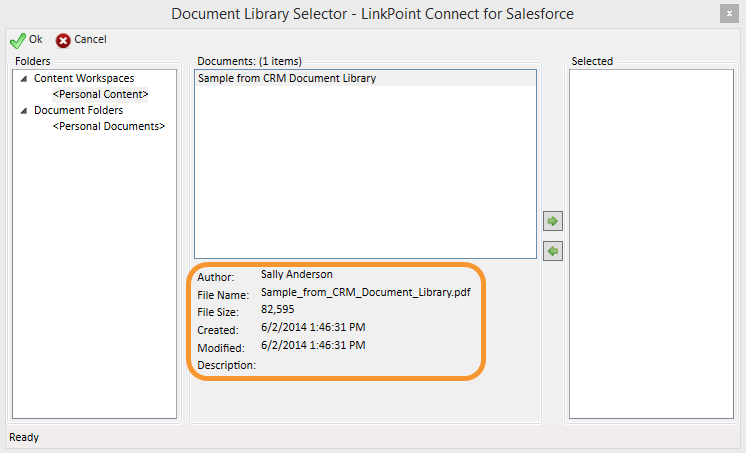Click the green checkmark Ok icon
Image resolution: width=746 pixels, height=453 pixels.
click(18, 41)
